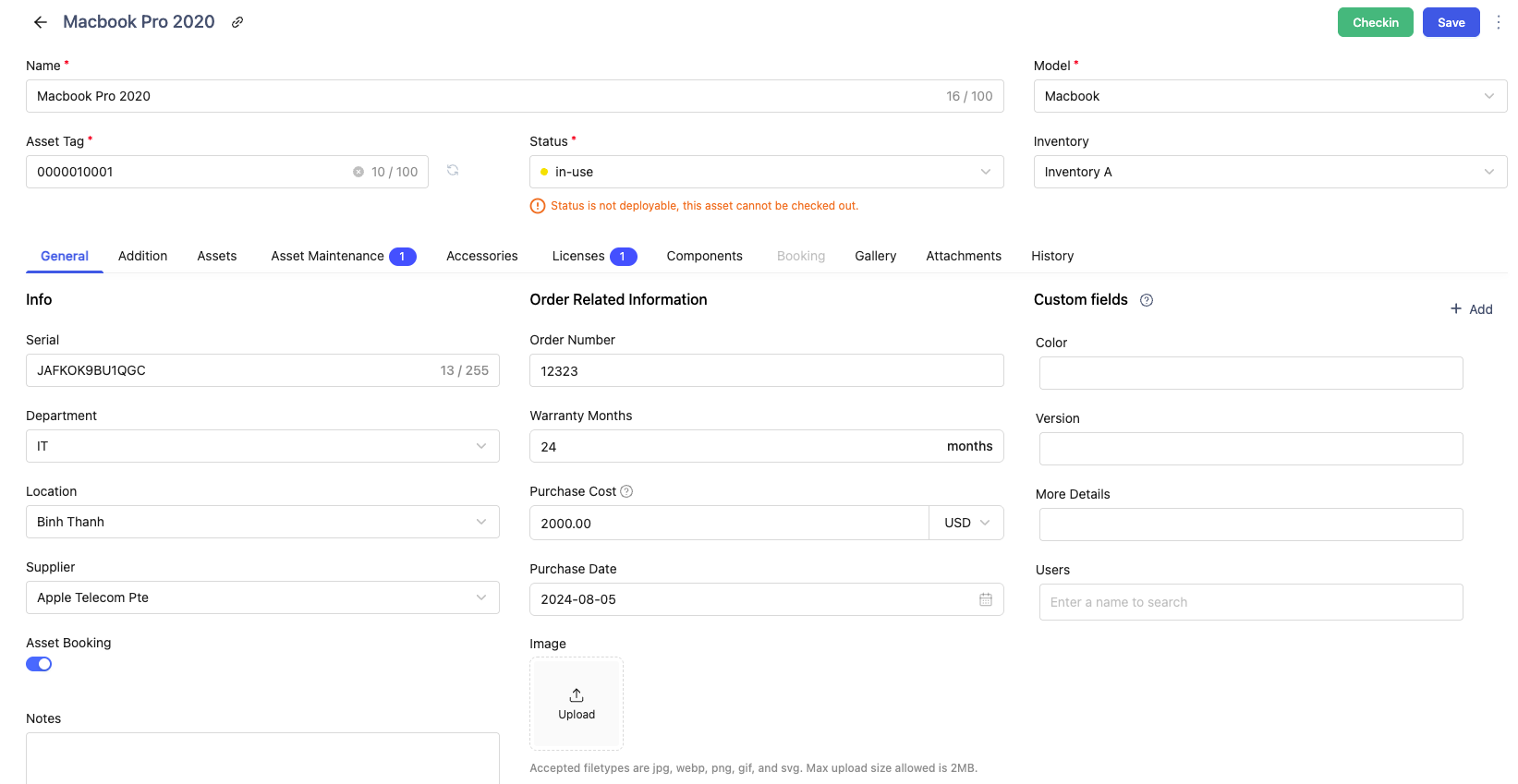Click Purchase Cost help icon

tap(626, 491)
